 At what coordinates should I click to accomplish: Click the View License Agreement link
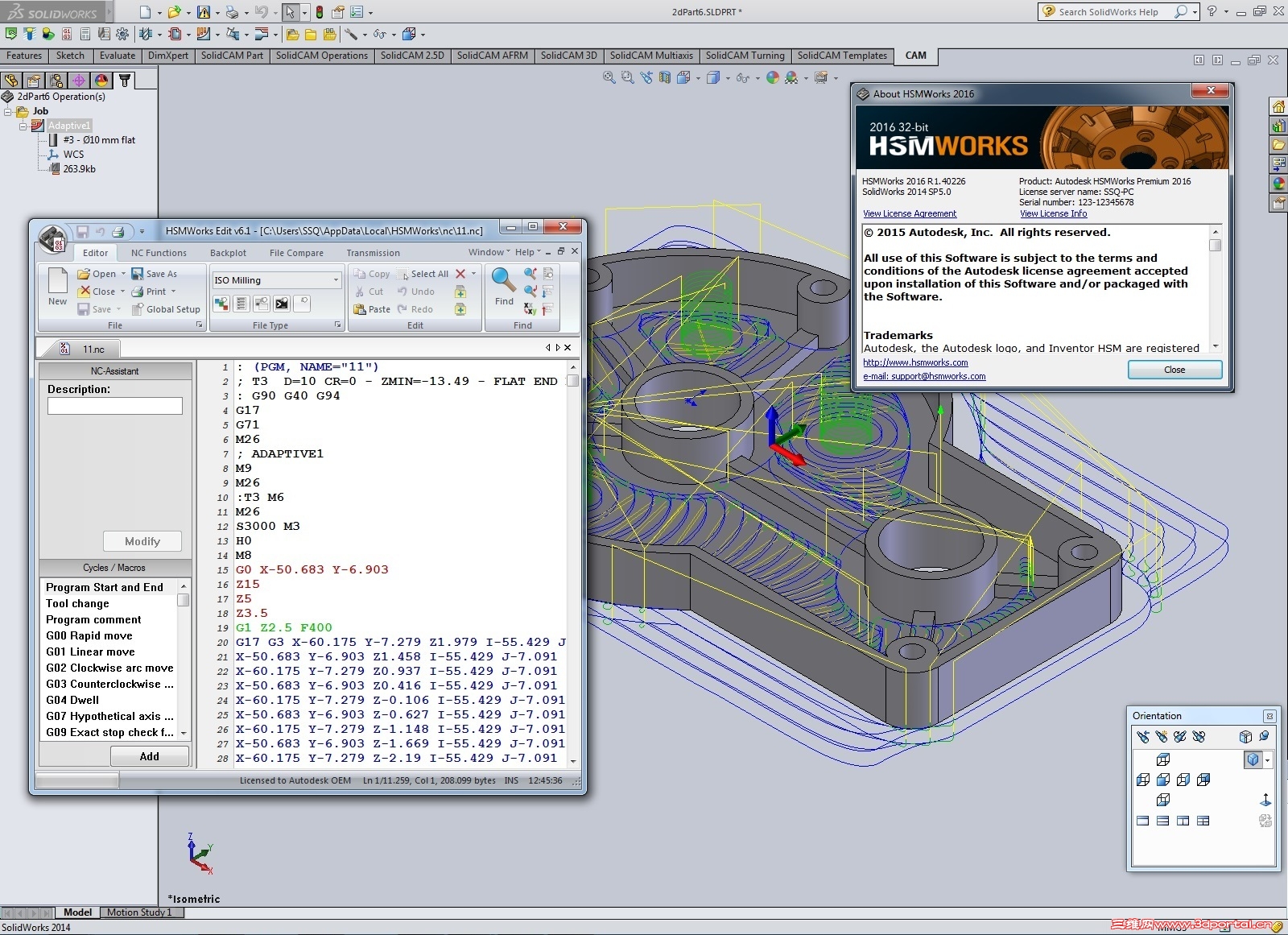pos(910,214)
